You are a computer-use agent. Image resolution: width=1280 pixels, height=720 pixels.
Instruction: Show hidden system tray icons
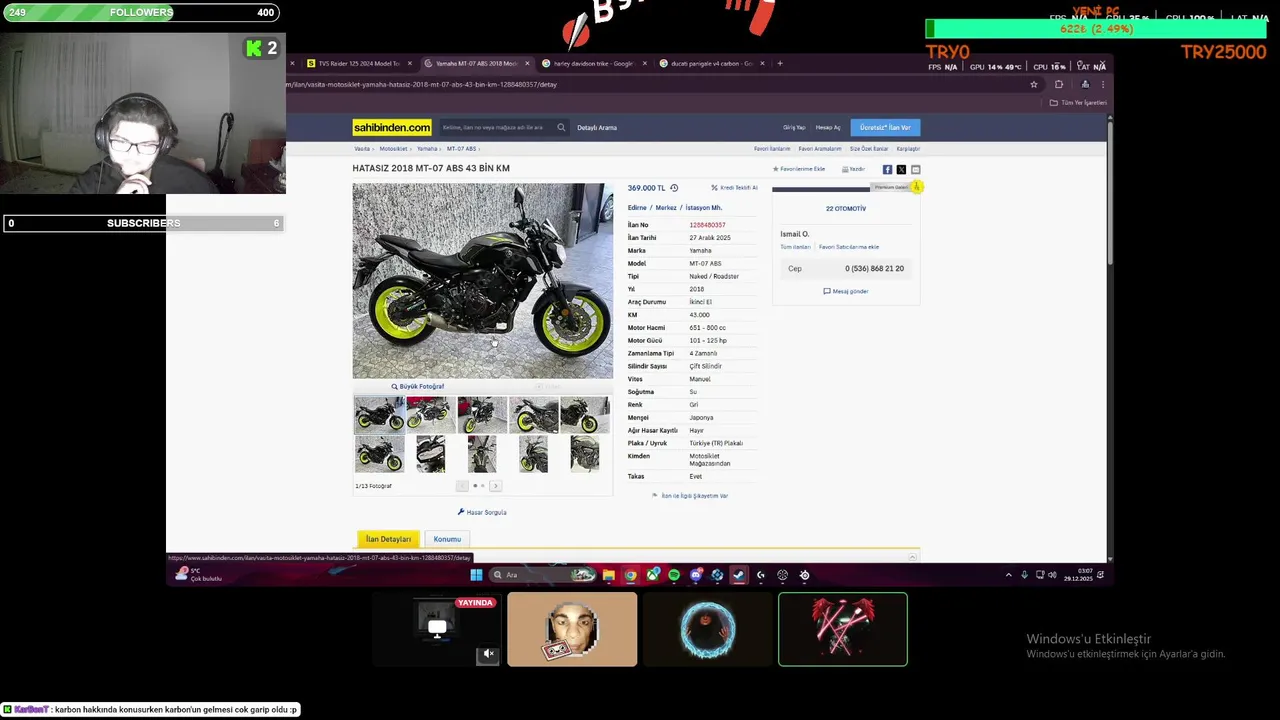pos(1008,575)
